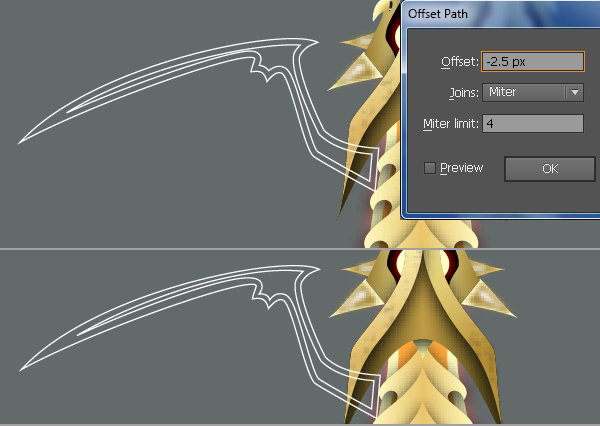
Task: Open the Joins dropdown set to Miter
Action: click(533, 92)
